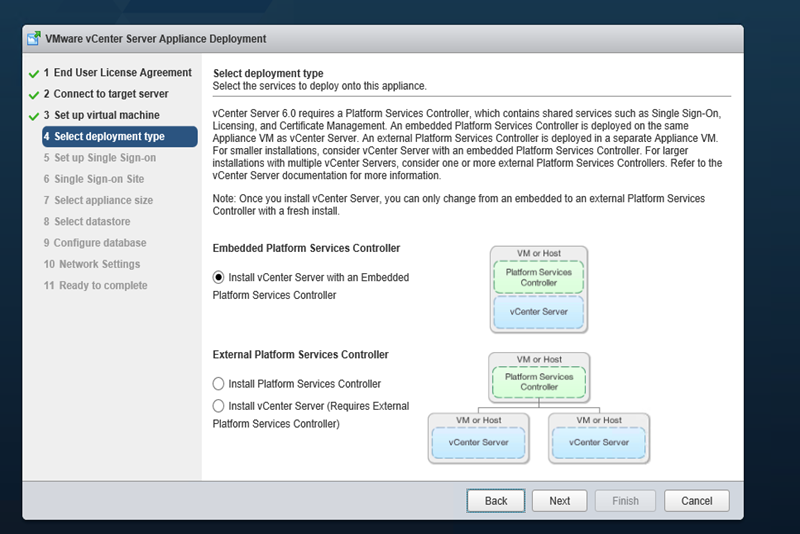Click step 7 Select appliance size
The height and width of the screenshot is (534, 800).
98,200
